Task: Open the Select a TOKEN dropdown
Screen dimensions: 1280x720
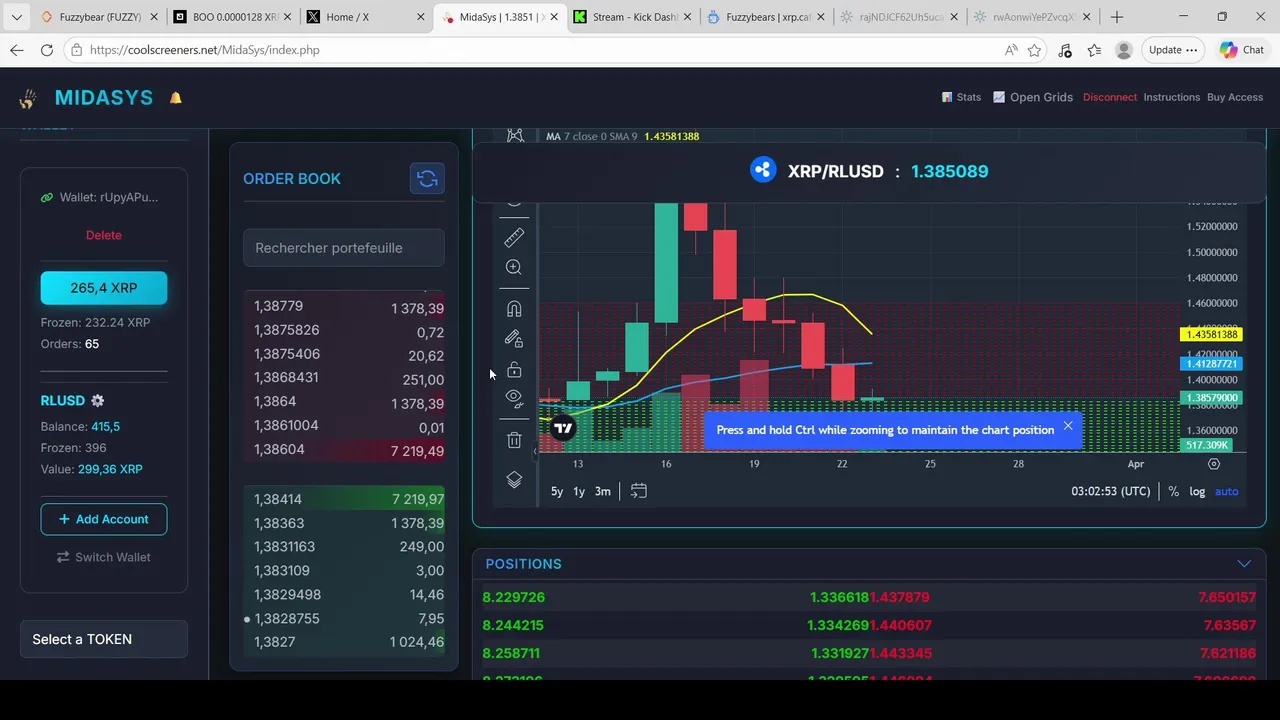Action: tap(104, 639)
